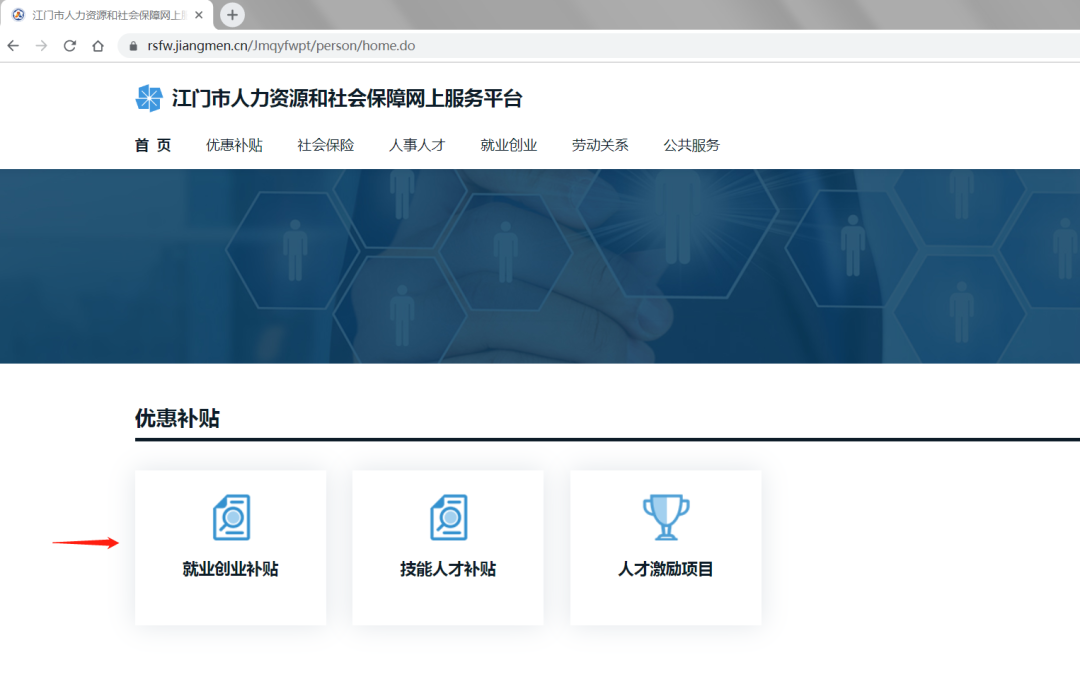Click the 江门市人力资源和社会保障网上服务平台 title
This screenshot has height=689, width=1080.
(347, 98)
